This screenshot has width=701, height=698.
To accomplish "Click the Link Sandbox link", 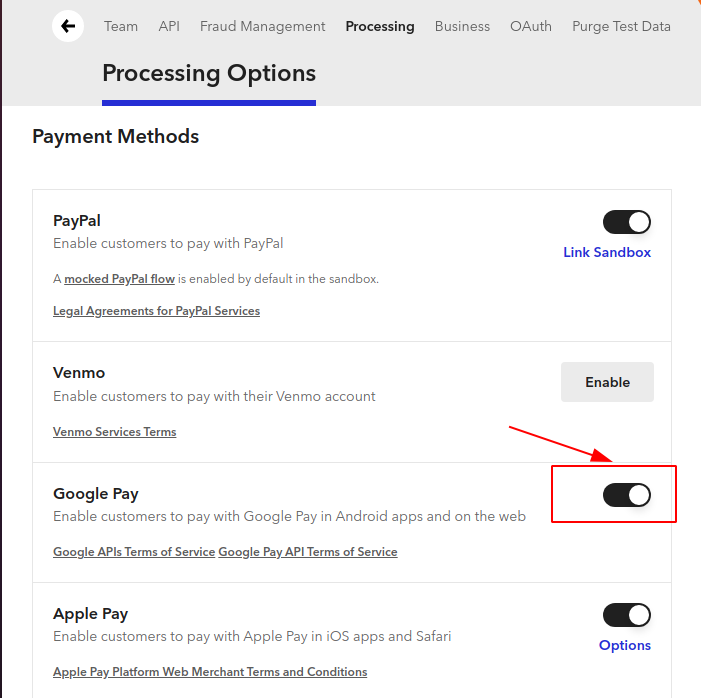I will [607, 252].
